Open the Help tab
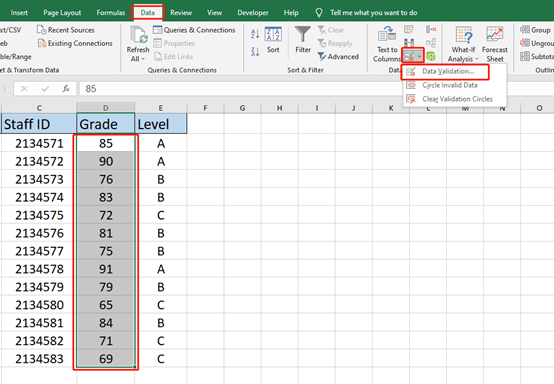The height and width of the screenshot is (384, 554). [x=291, y=13]
